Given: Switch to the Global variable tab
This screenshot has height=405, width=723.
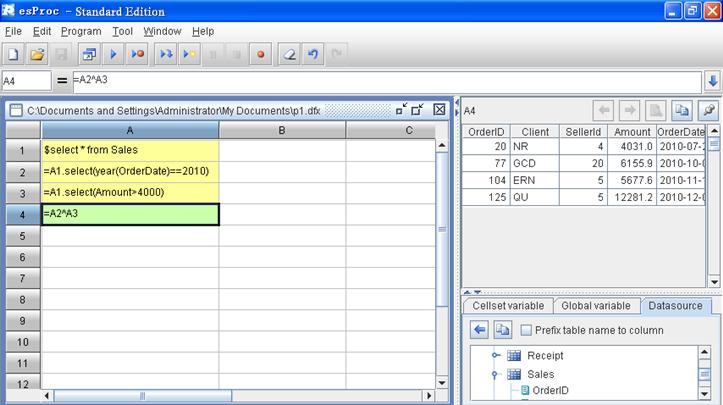Looking at the screenshot, I should click(x=595, y=306).
